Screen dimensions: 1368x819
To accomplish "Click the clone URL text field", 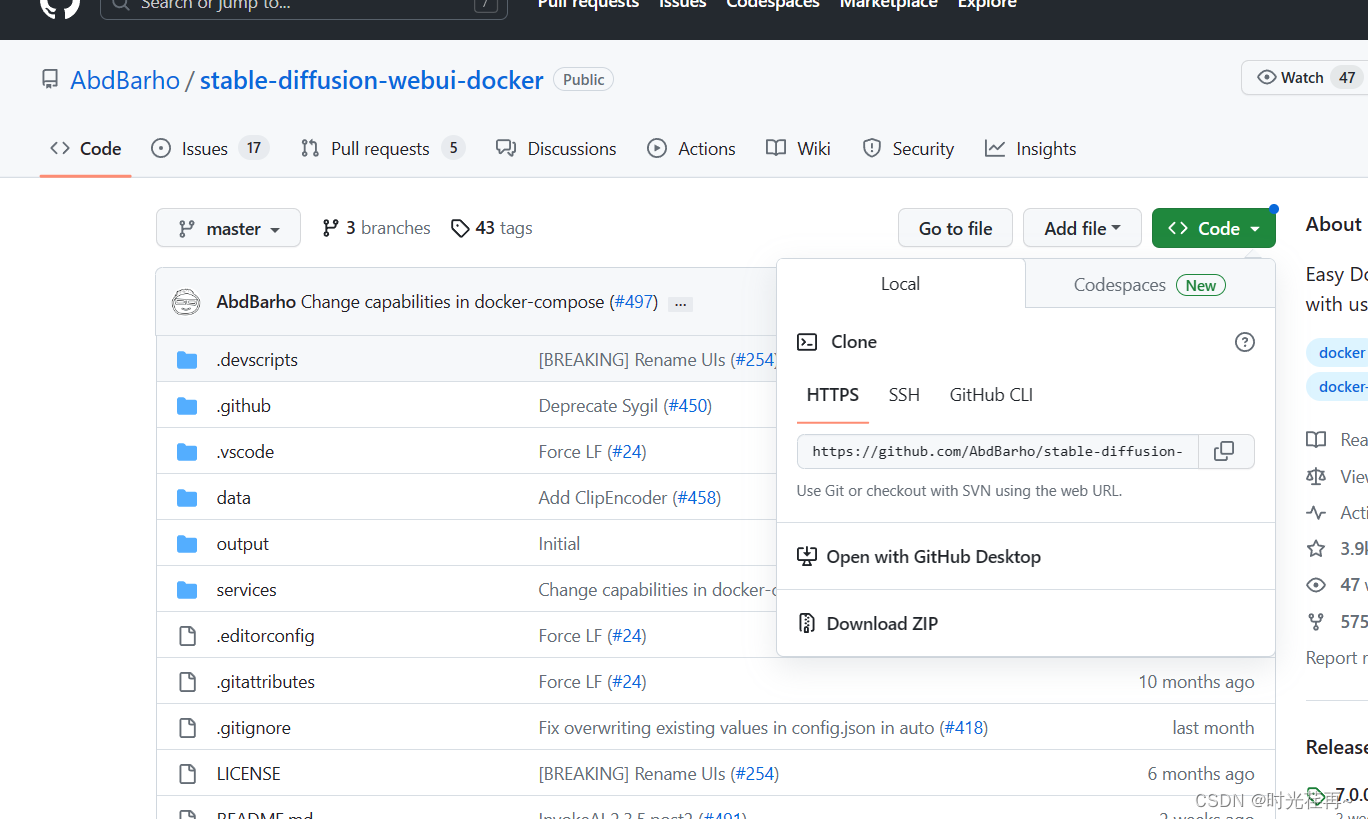I will (x=997, y=451).
